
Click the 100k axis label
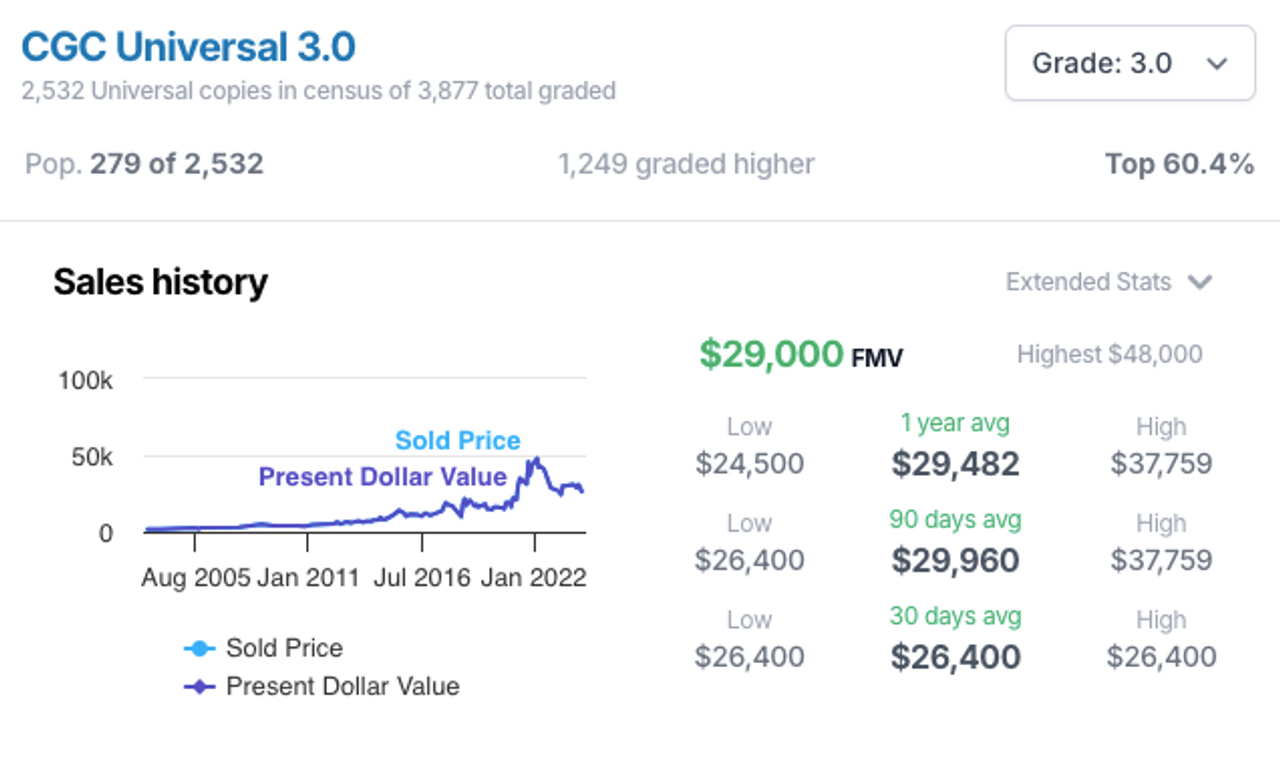(x=87, y=380)
